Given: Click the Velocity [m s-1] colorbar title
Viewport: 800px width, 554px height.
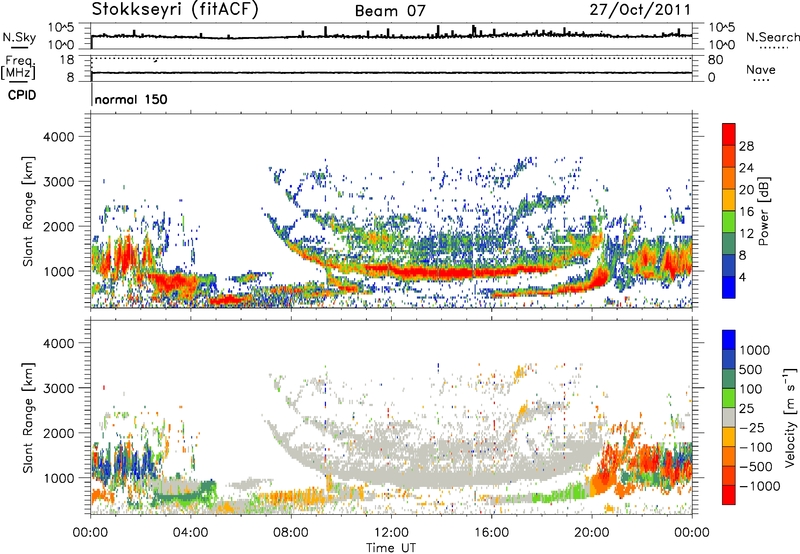Looking at the screenshot, I should click(x=790, y=417).
